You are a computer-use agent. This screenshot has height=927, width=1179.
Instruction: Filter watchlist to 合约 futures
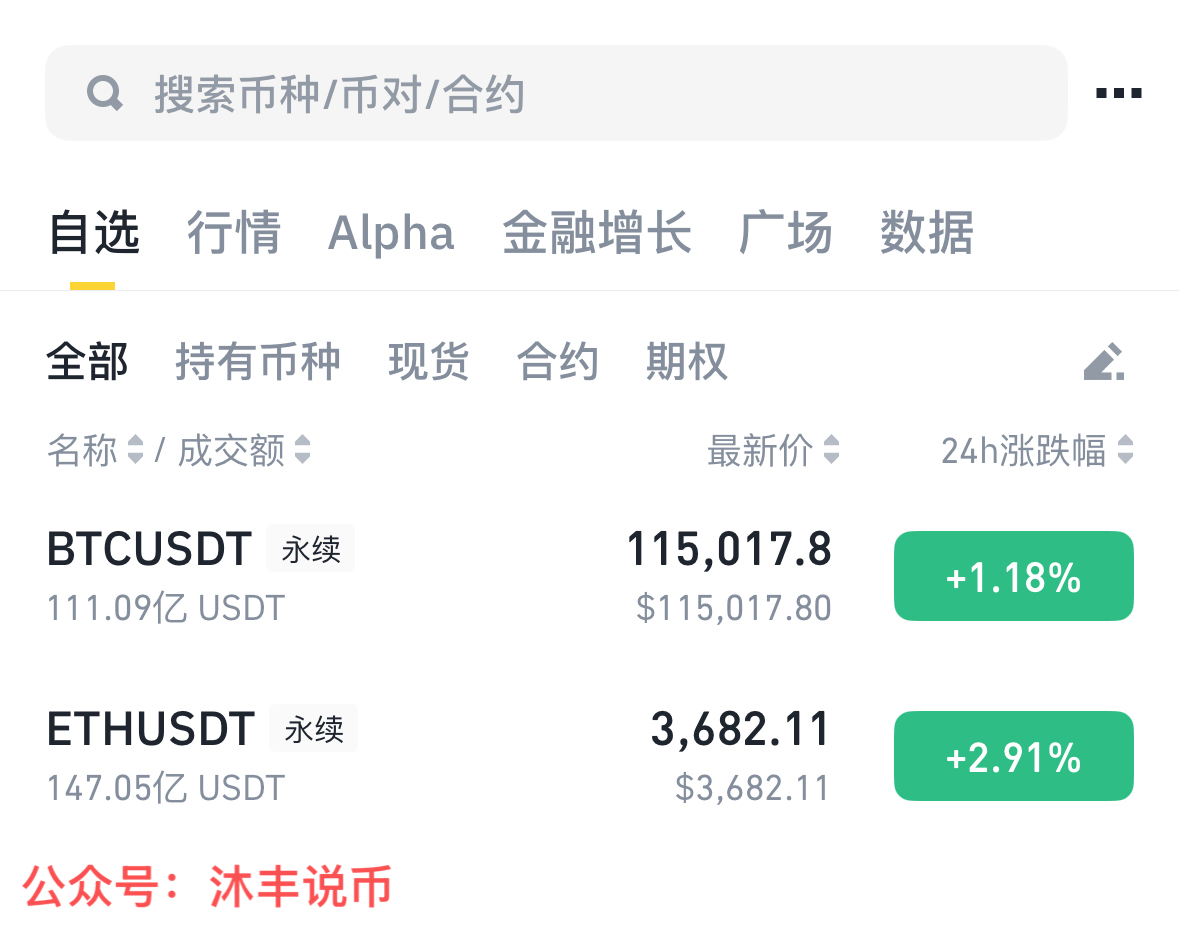point(557,362)
